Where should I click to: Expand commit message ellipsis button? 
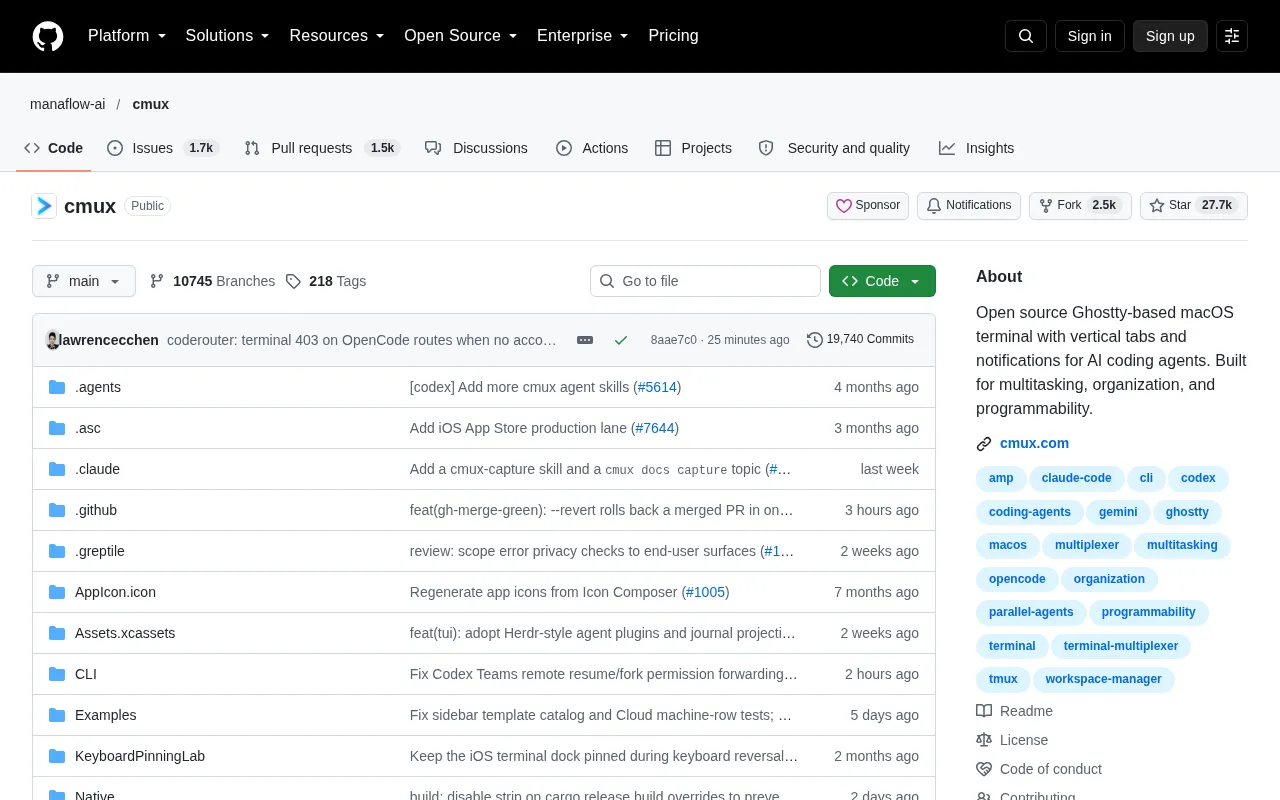tap(585, 340)
